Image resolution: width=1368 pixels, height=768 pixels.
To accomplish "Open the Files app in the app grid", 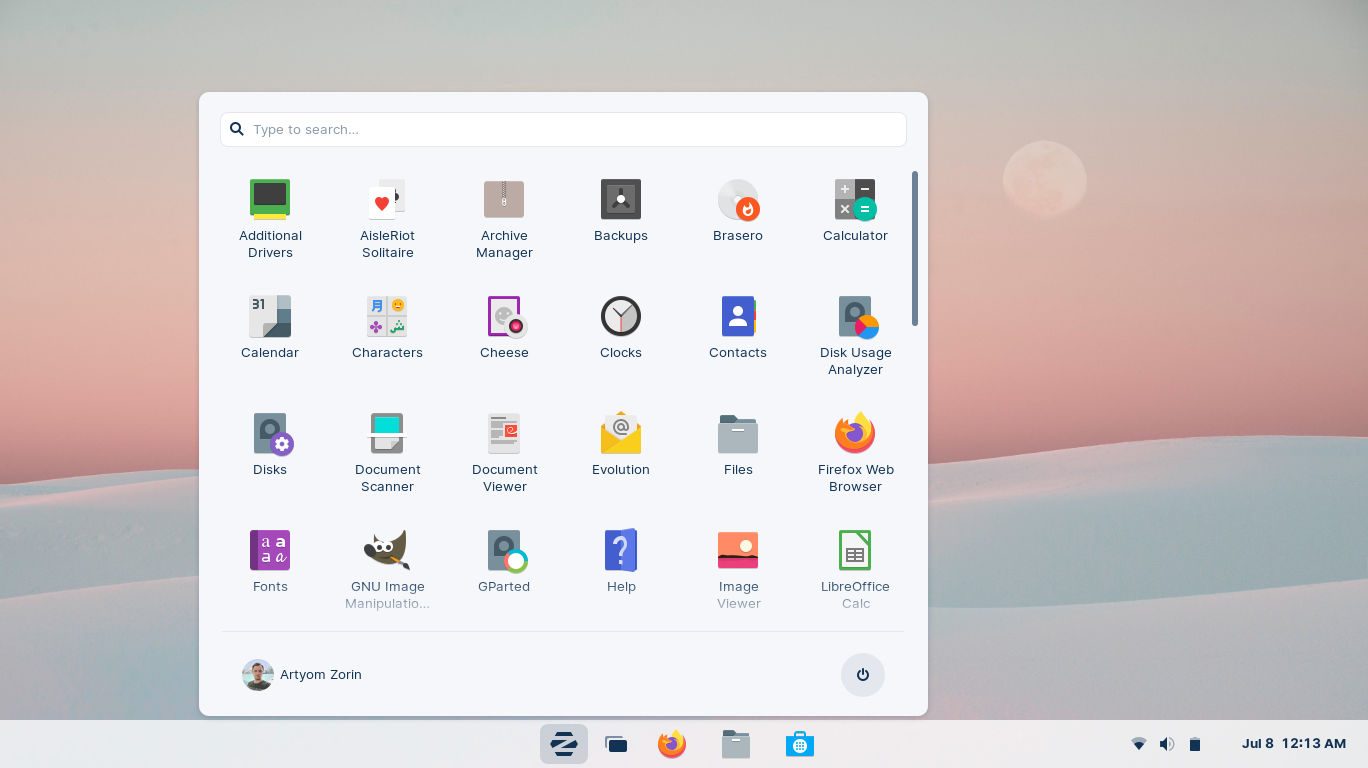I will pos(738,445).
